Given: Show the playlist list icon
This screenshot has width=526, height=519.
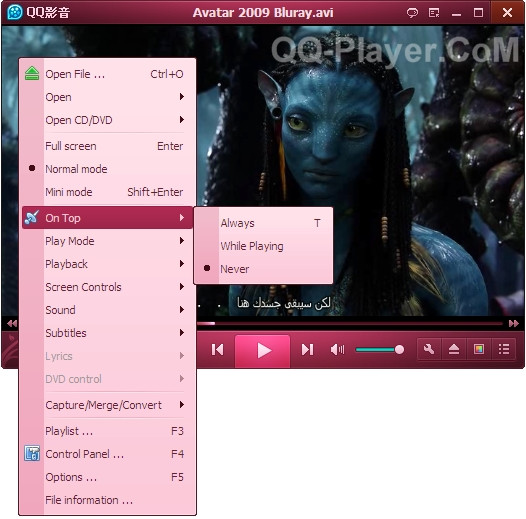Looking at the screenshot, I should click(x=504, y=349).
